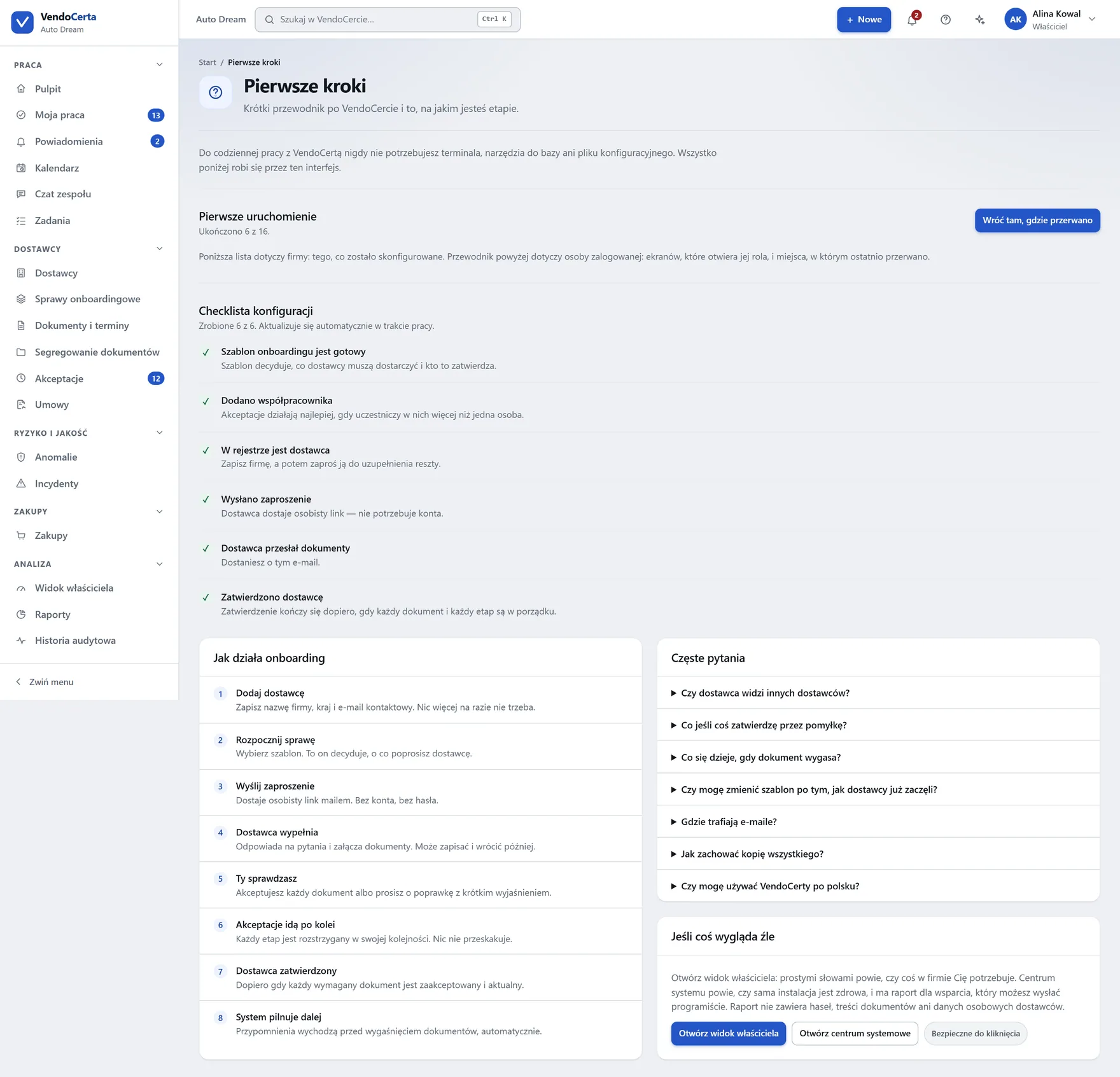The width and height of the screenshot is (1120, 1077).
Task: Click the VendoCerta logo icon
Action: tap(22, 22)
